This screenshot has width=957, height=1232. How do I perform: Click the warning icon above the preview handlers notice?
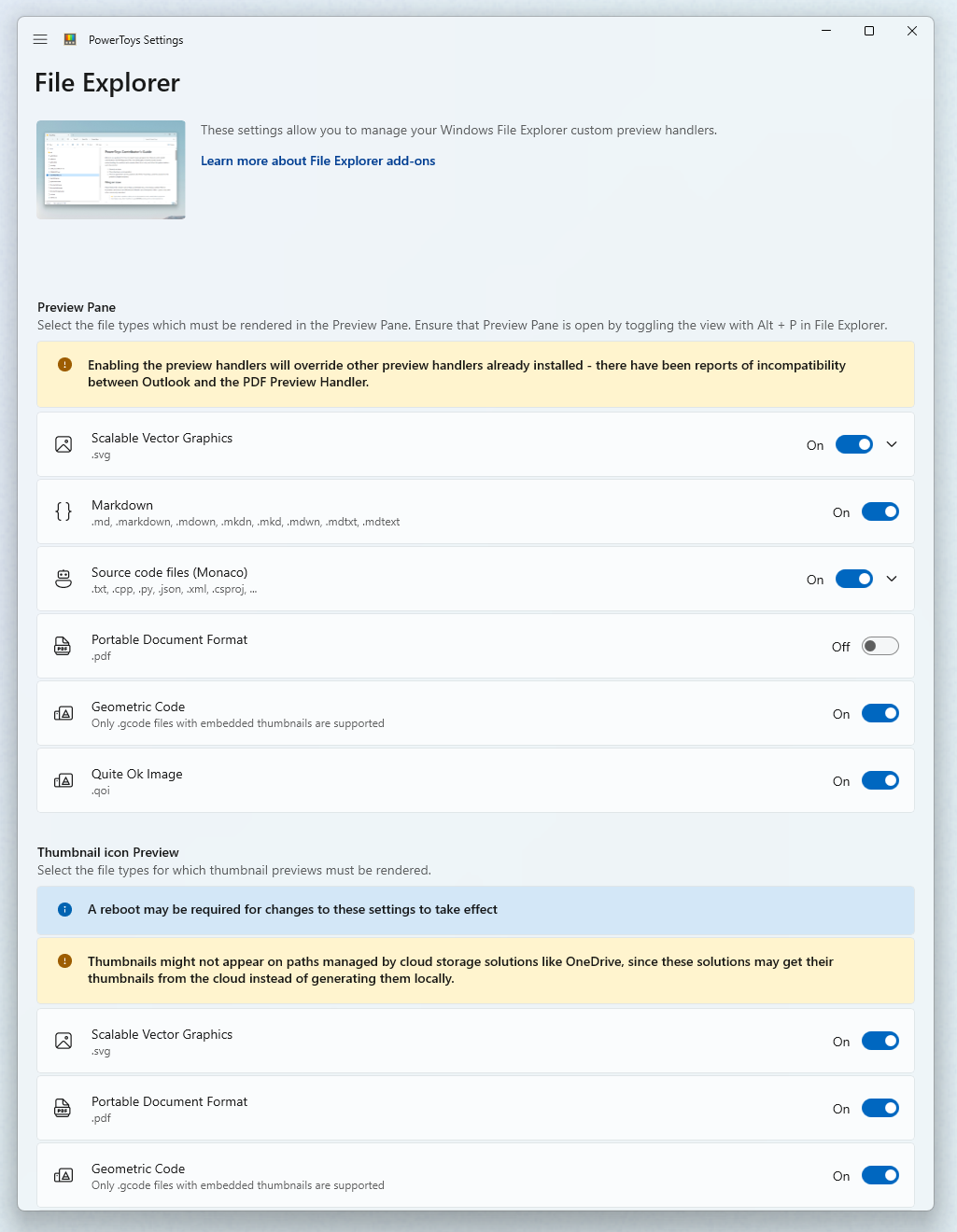[64, 365]
